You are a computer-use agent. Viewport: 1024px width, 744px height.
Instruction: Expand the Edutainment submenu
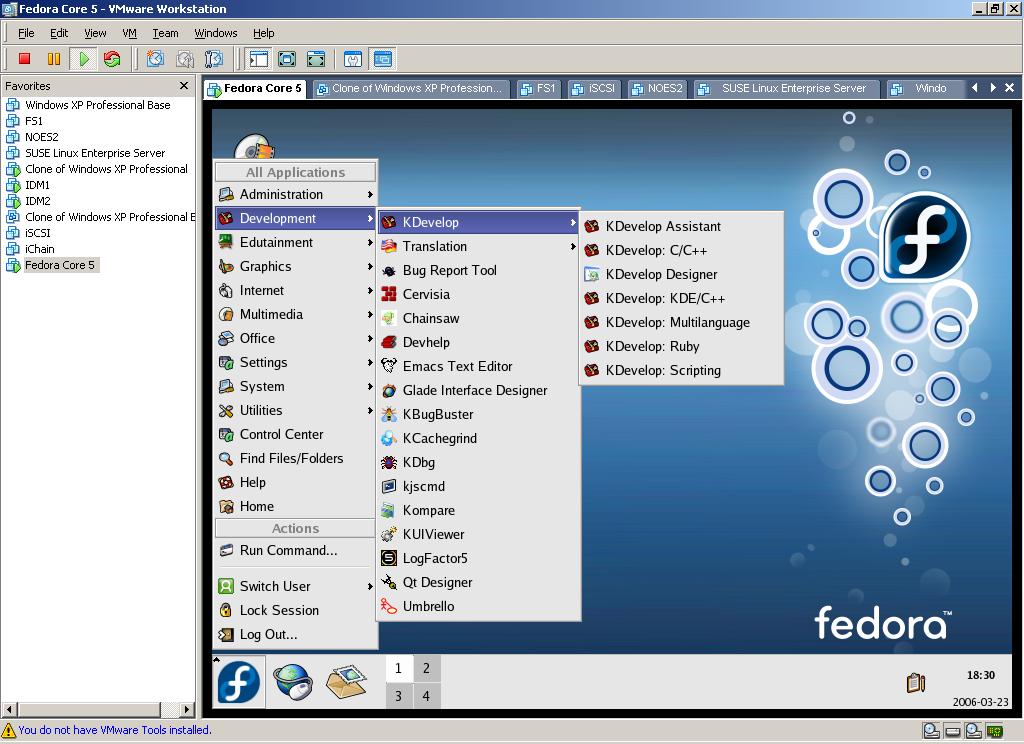click(296, 242)
